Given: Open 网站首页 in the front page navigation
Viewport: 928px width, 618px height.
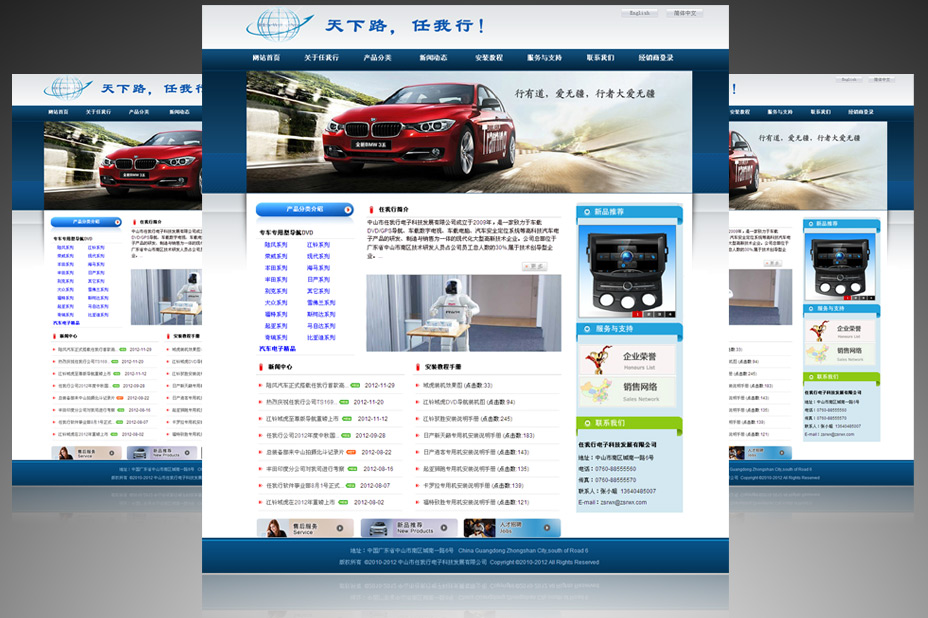Looking at the screenshot, I should pos(266,57).
